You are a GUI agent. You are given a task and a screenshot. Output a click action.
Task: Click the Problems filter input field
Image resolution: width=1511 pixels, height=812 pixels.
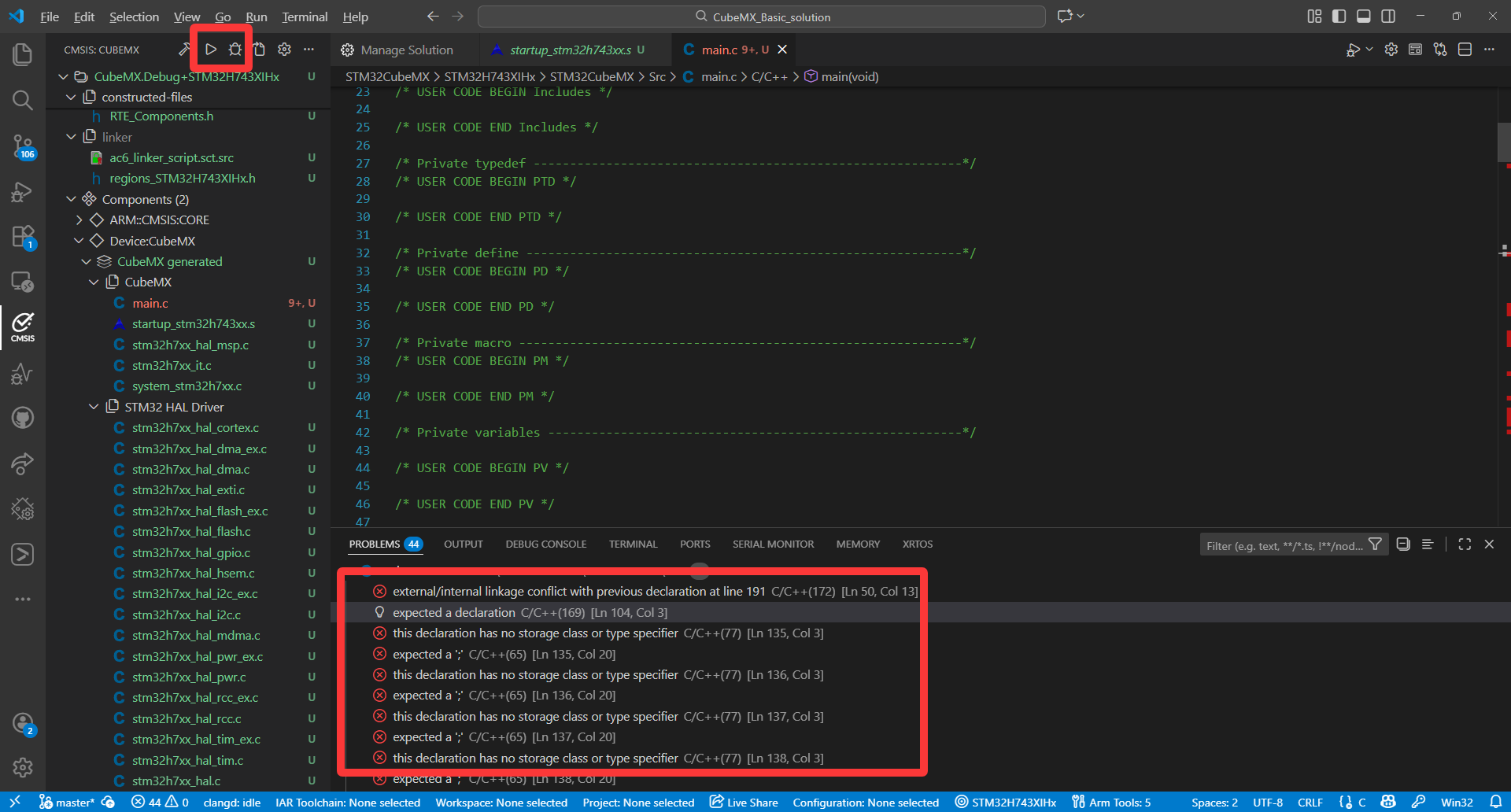tap(1283, 545)
